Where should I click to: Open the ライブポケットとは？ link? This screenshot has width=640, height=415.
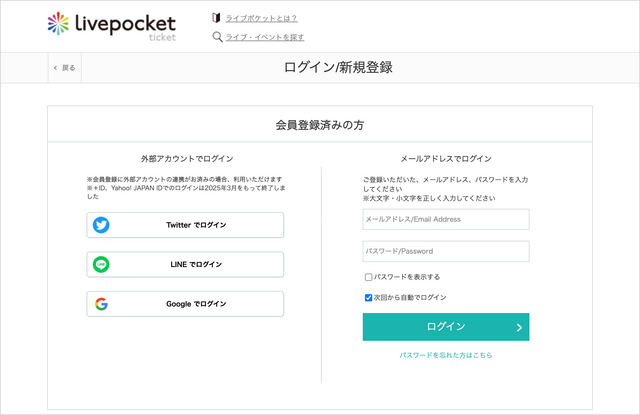pos(261,18)
